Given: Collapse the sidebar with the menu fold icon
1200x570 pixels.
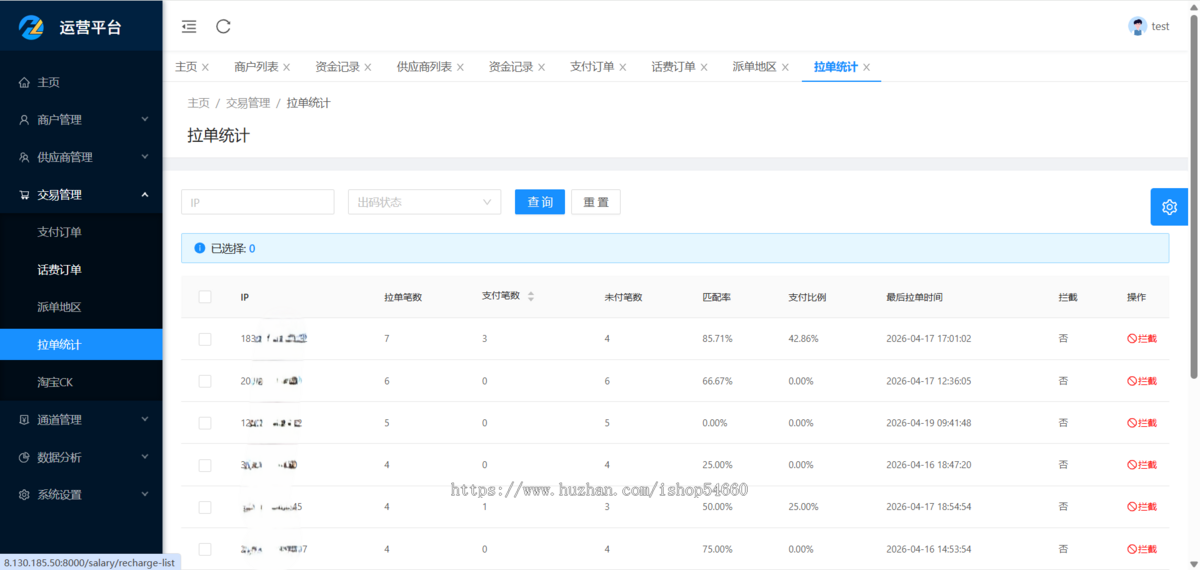Looking at the screenshot, I should pos(189,27).
